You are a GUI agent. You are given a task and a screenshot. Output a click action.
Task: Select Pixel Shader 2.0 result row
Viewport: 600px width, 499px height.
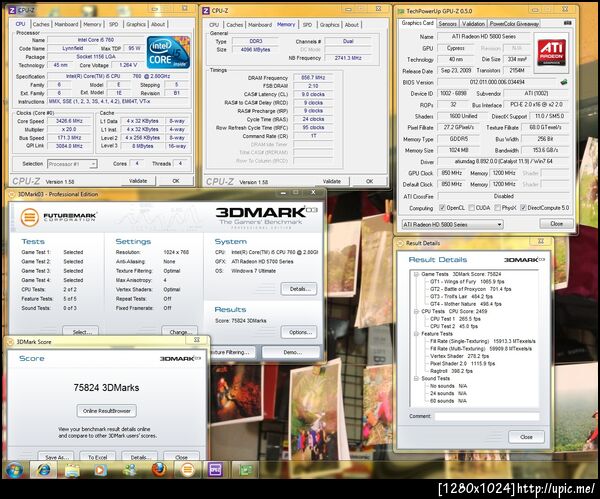462,364
